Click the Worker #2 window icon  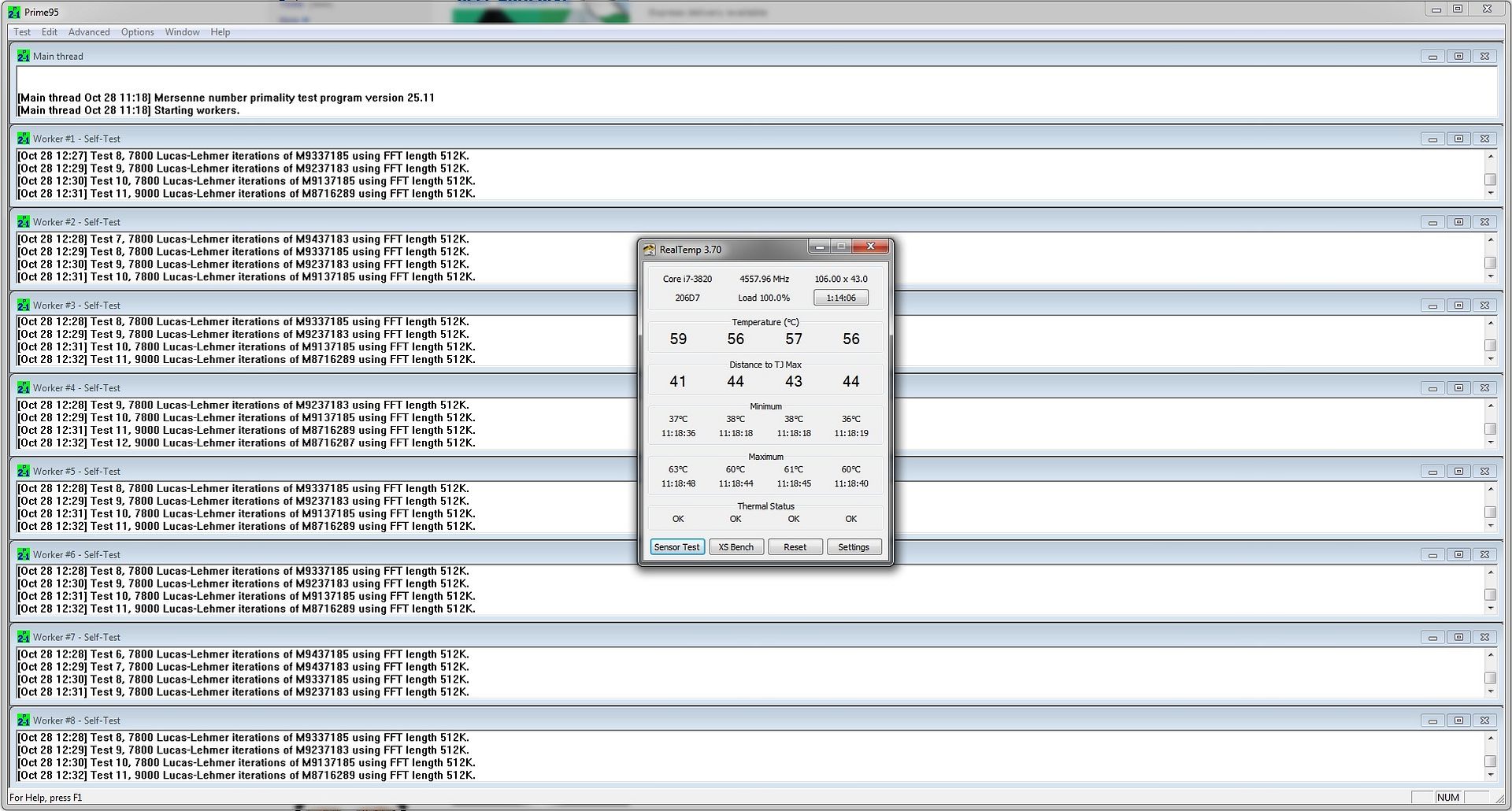pos(24,222)
